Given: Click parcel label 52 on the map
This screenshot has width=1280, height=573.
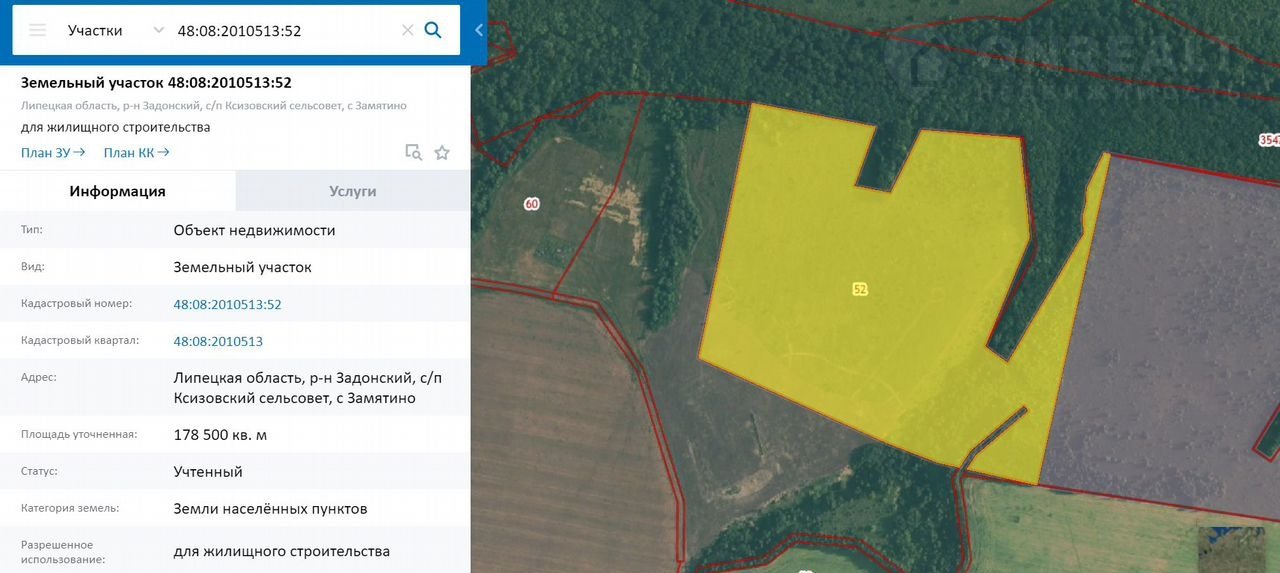Looking at the screenshot, I should pyautogui.click(x=860, y=289).
